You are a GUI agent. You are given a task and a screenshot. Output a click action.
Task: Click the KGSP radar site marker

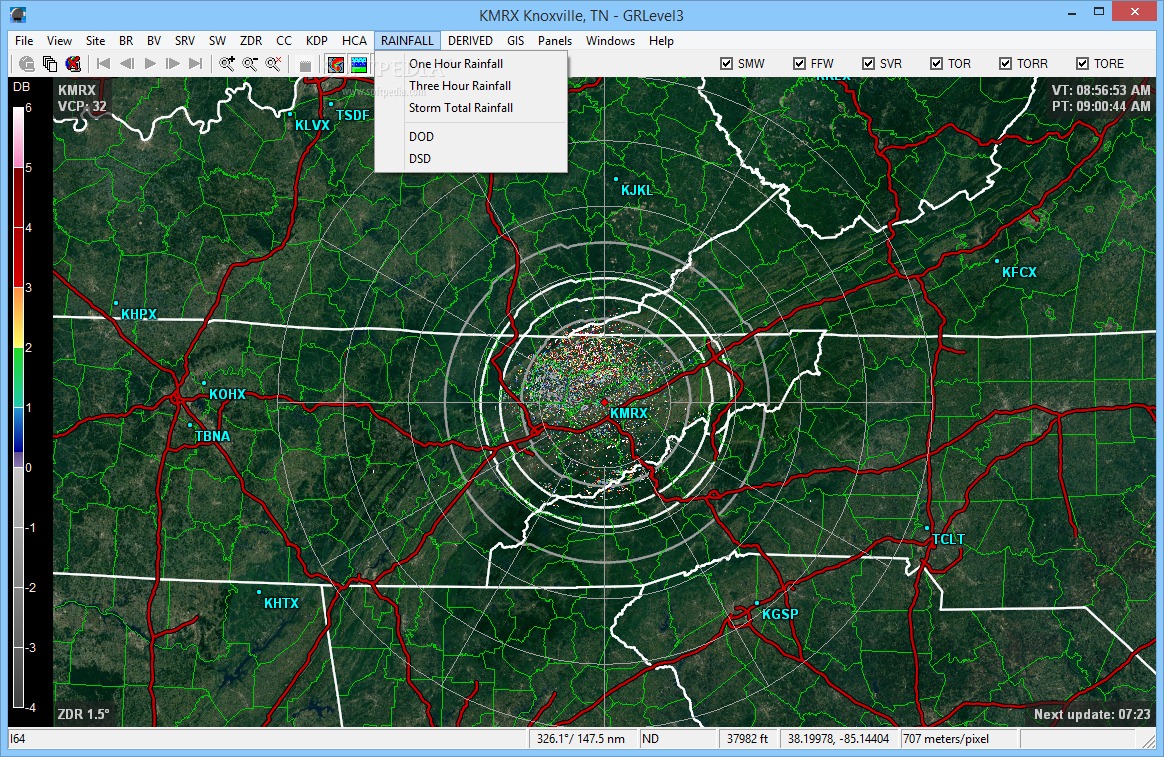click(756, 603)
